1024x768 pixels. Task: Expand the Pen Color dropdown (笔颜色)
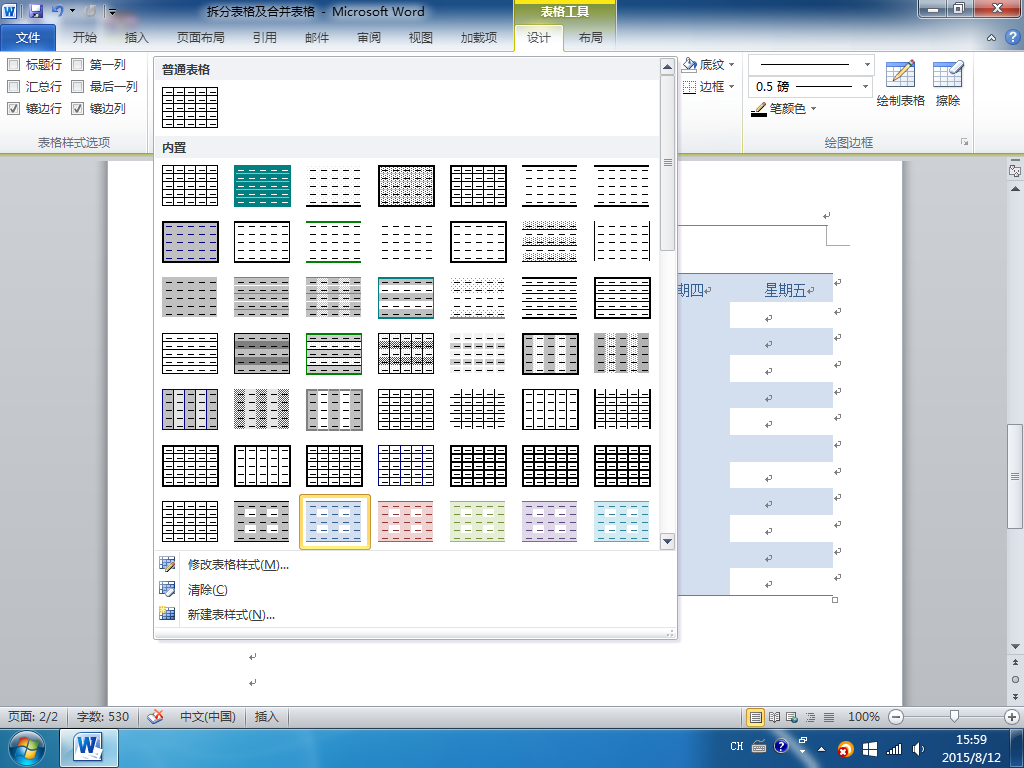tap(814, 108)
